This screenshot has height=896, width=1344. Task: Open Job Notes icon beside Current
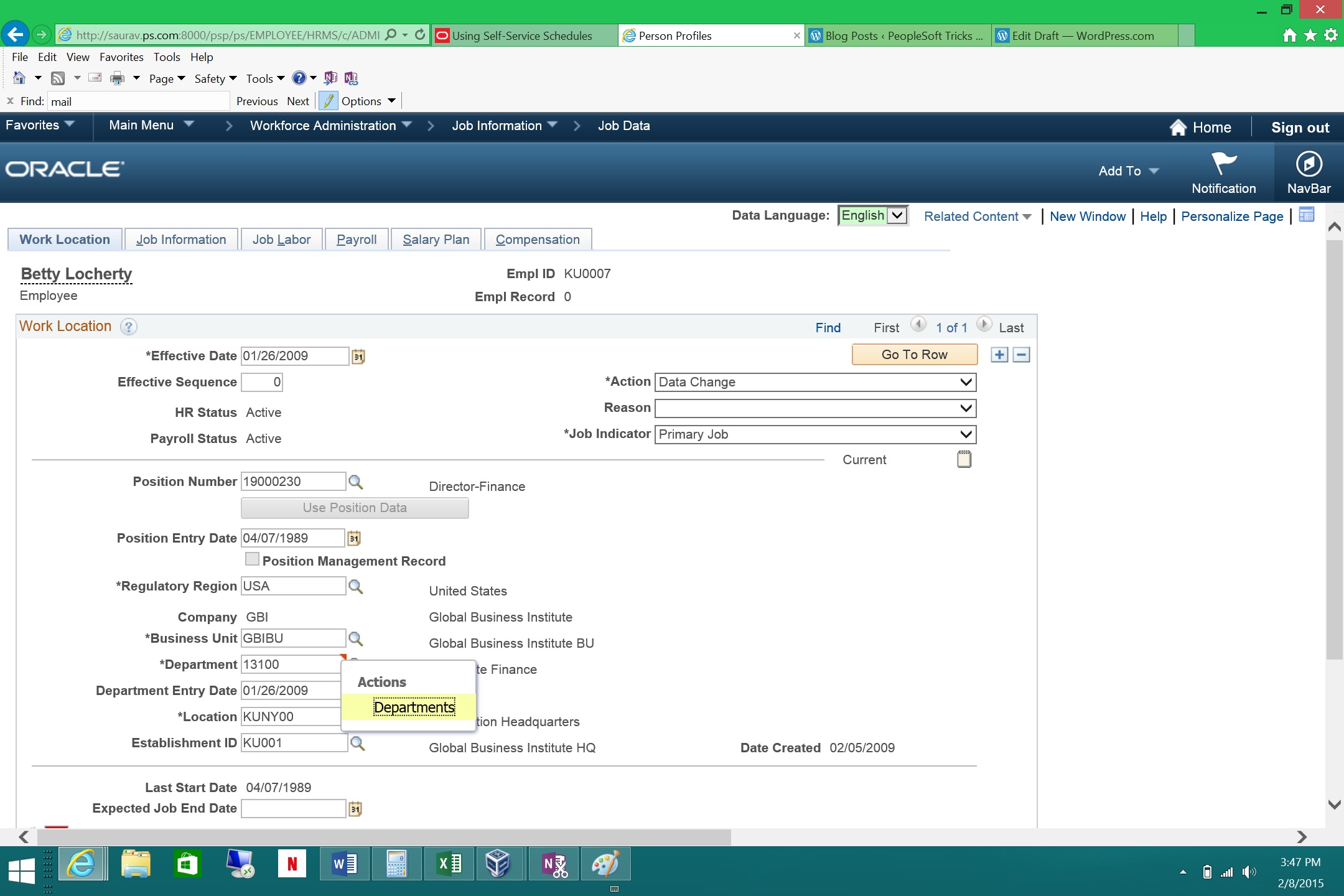pyautogui.click(x=964, y=460)
